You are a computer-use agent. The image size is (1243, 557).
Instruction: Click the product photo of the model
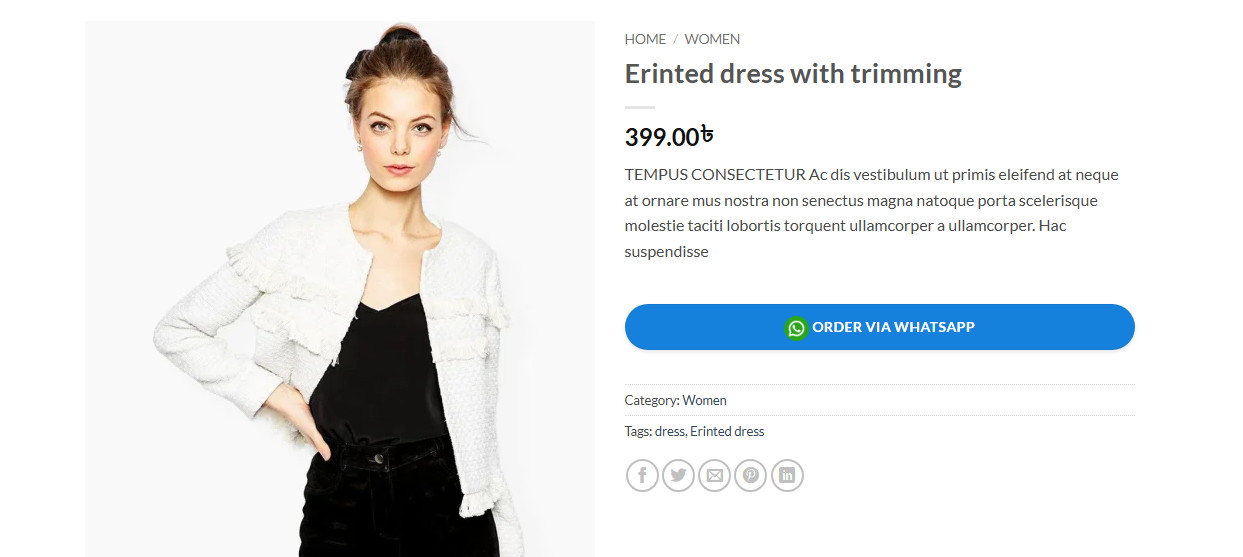point(339,289)
